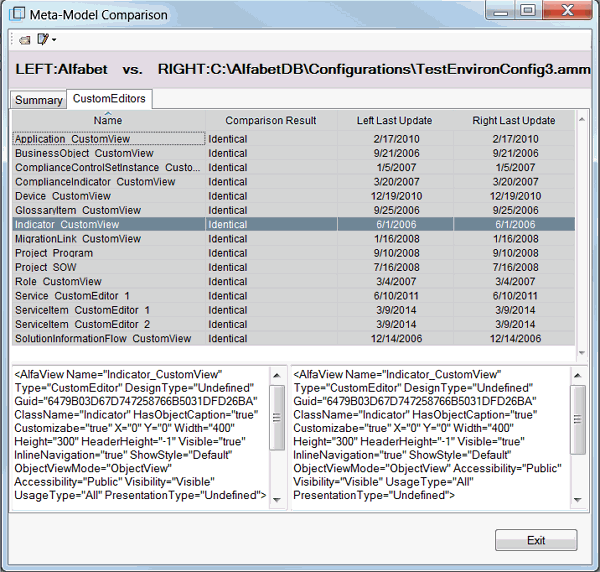
Task: Sort by the Name column header
Action: pyautogui.click(x=108, y=120)
